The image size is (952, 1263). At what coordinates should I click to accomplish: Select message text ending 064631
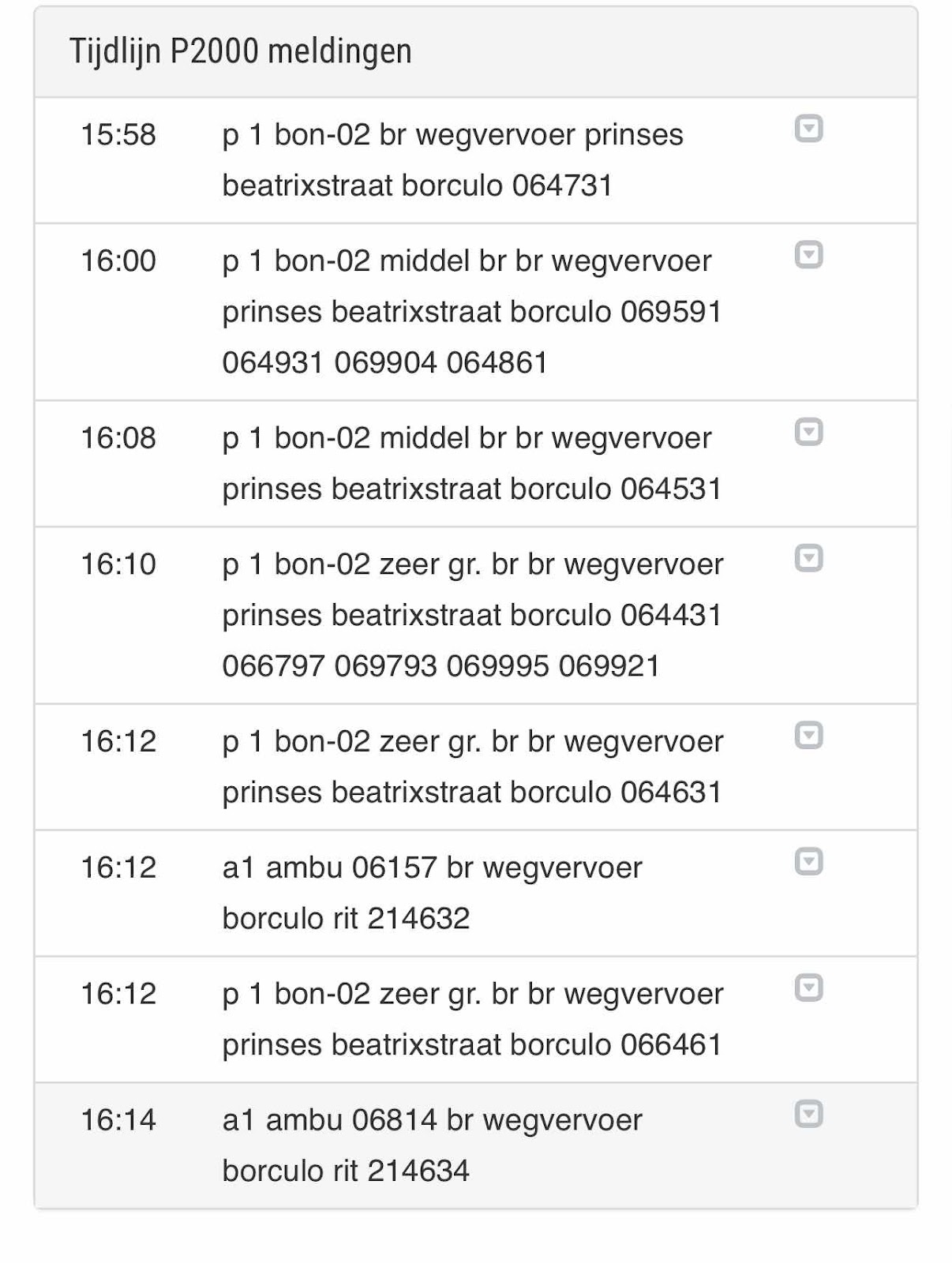pos(473,766)
